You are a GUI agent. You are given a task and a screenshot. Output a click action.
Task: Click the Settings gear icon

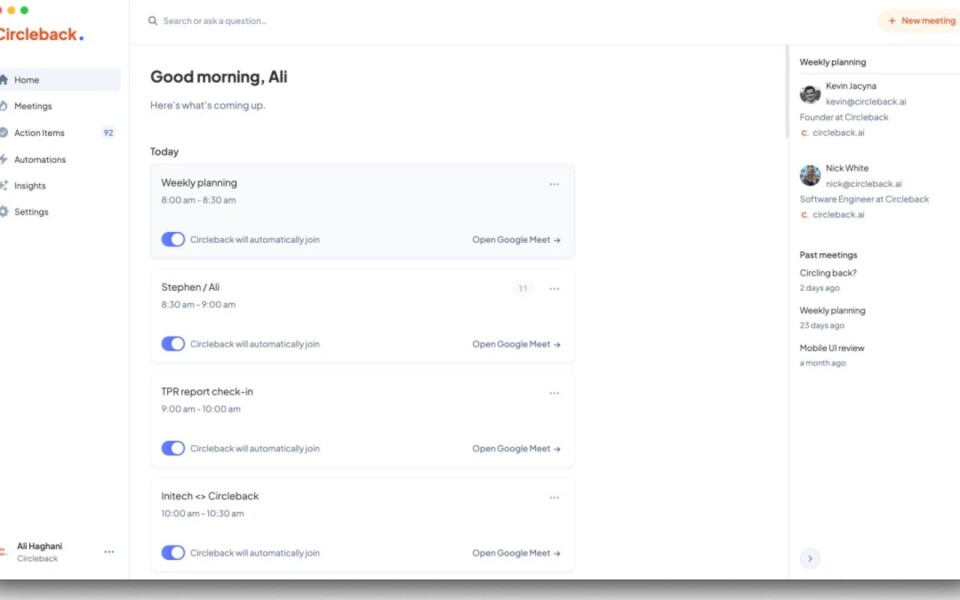pos(4,212)
